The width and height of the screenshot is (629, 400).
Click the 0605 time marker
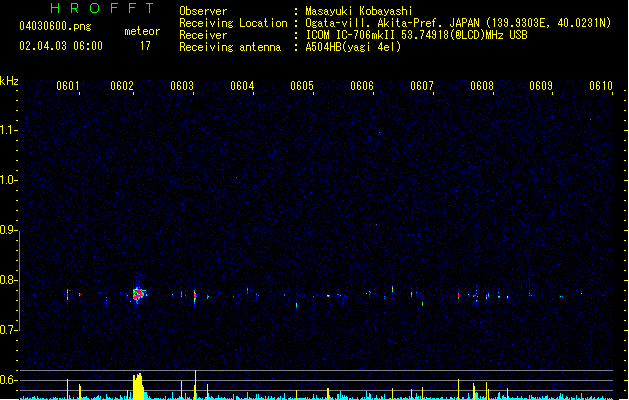[x=302, y=86]
